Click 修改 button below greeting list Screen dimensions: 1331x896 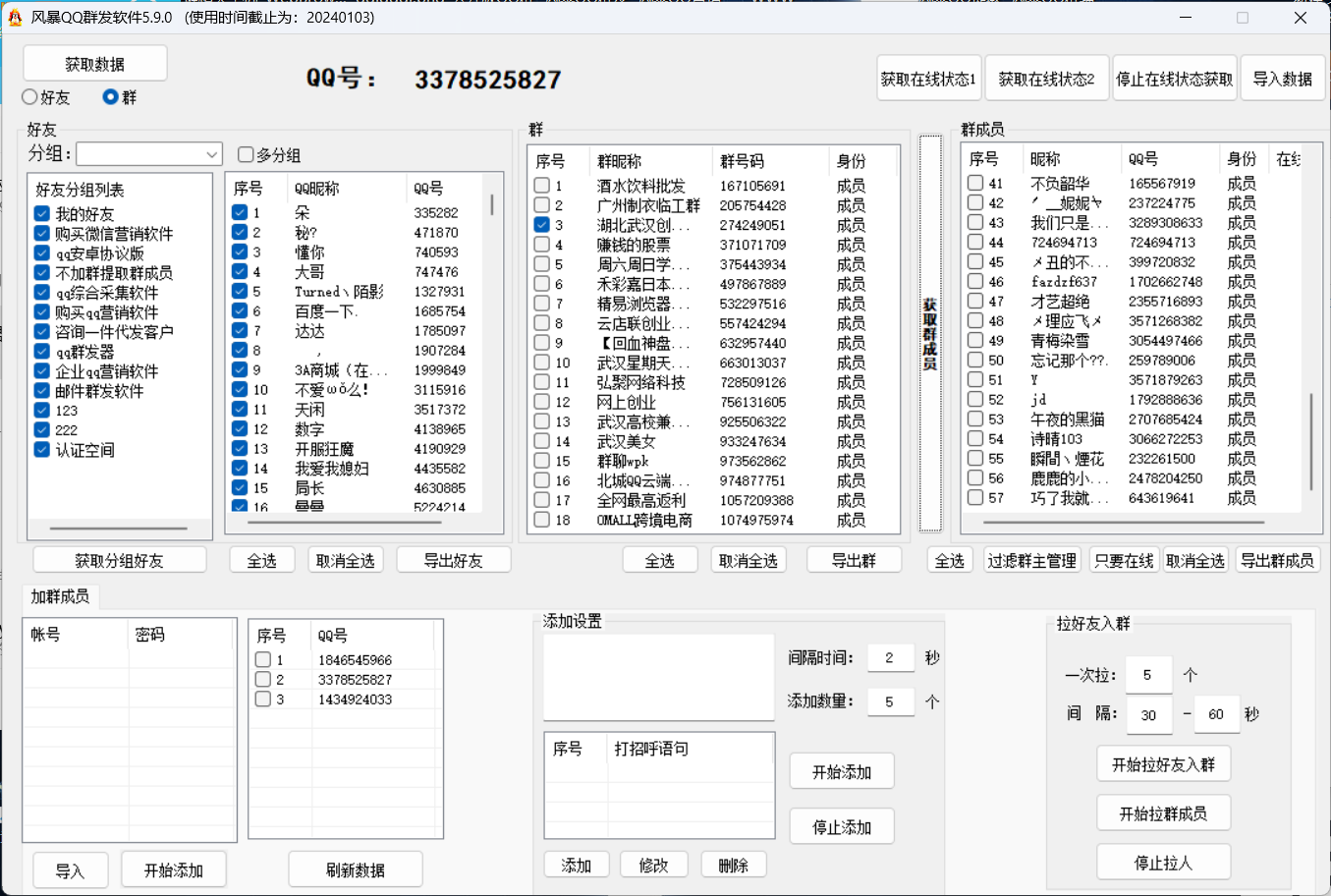point(654,866)
